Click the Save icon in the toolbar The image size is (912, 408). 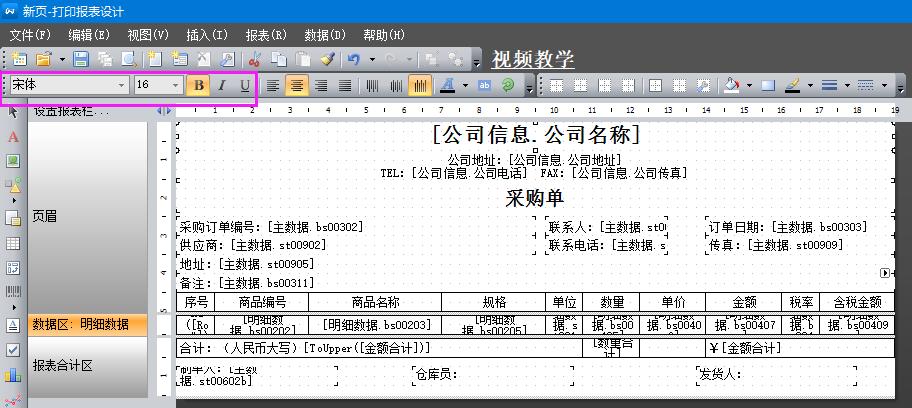tap(81, 60)
